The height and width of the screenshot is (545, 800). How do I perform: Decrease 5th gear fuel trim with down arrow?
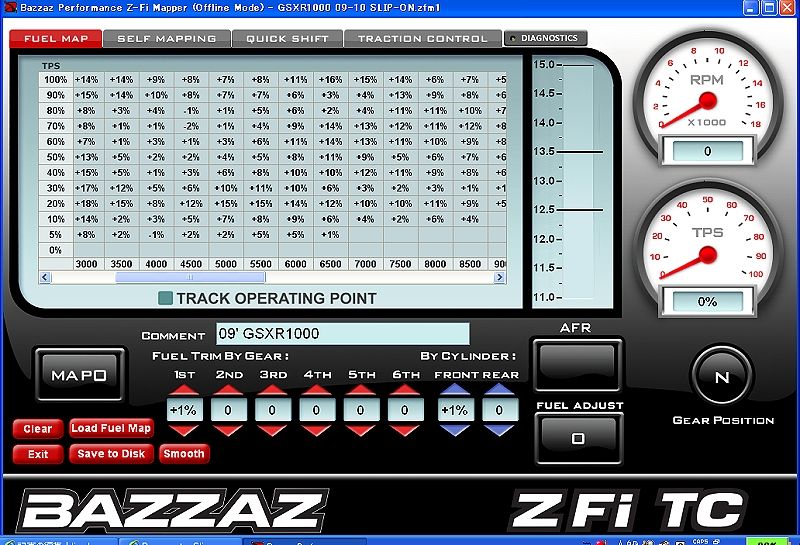click(361, 430)
